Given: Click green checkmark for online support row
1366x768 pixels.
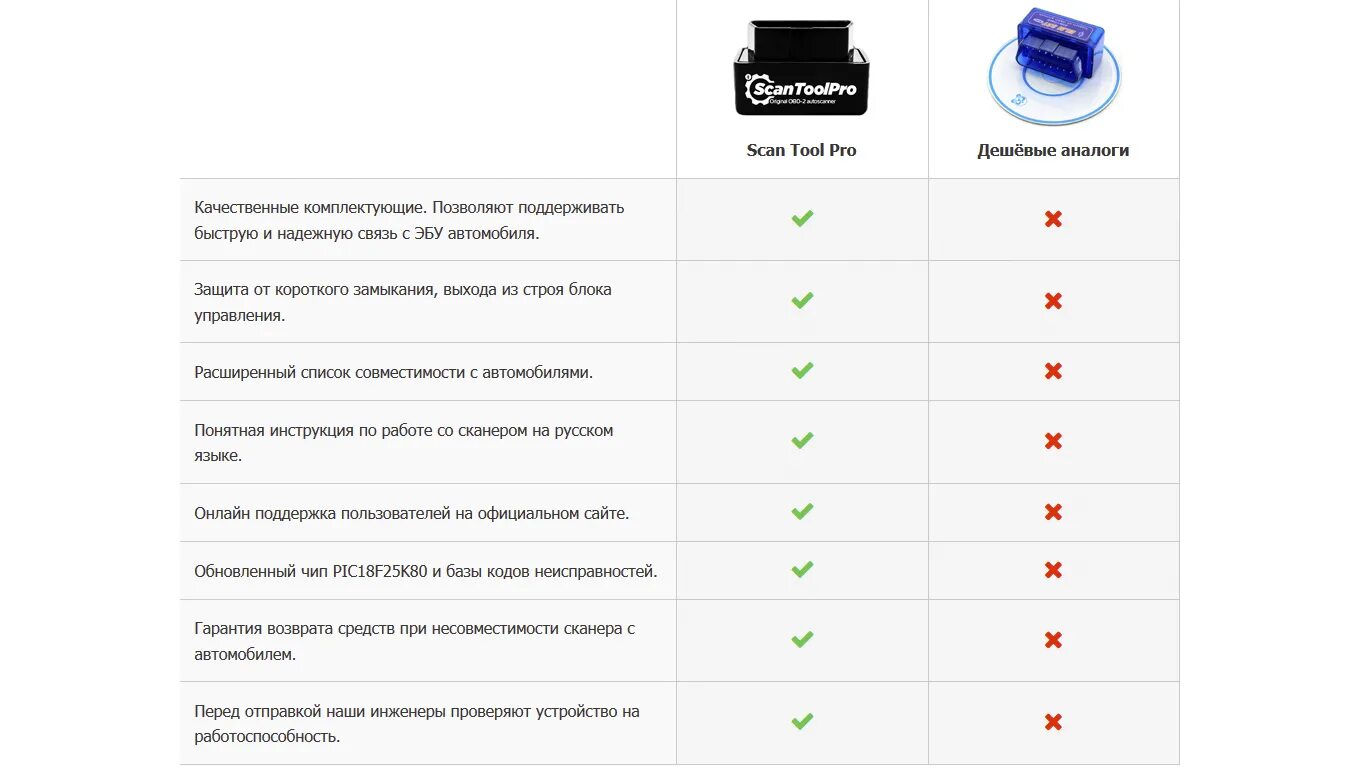Looking at the screenshot, I should pyautogui.click(x=802, y=511).
